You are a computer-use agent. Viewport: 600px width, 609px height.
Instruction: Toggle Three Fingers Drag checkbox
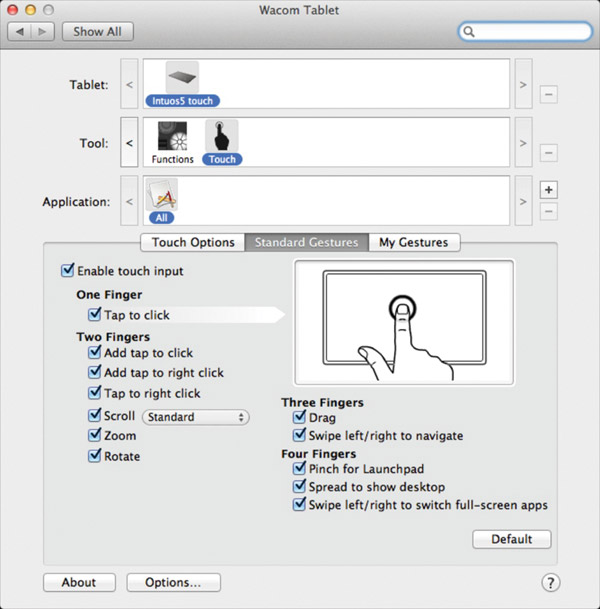pos(299,417)
